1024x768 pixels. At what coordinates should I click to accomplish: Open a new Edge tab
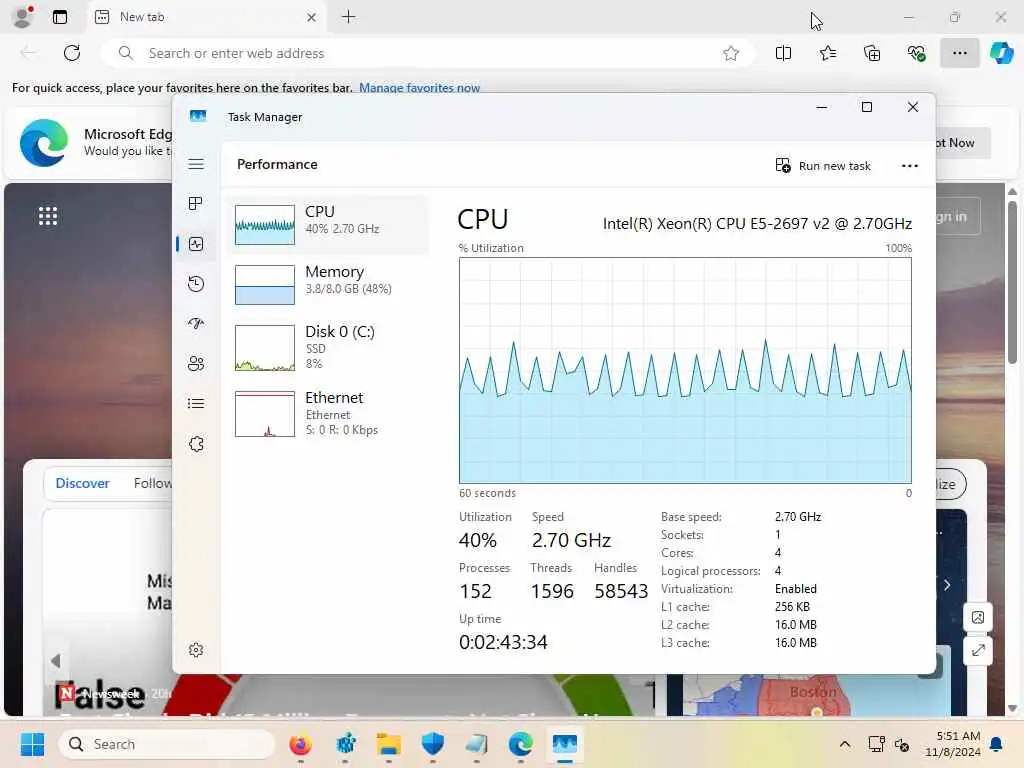coord(349,17)
